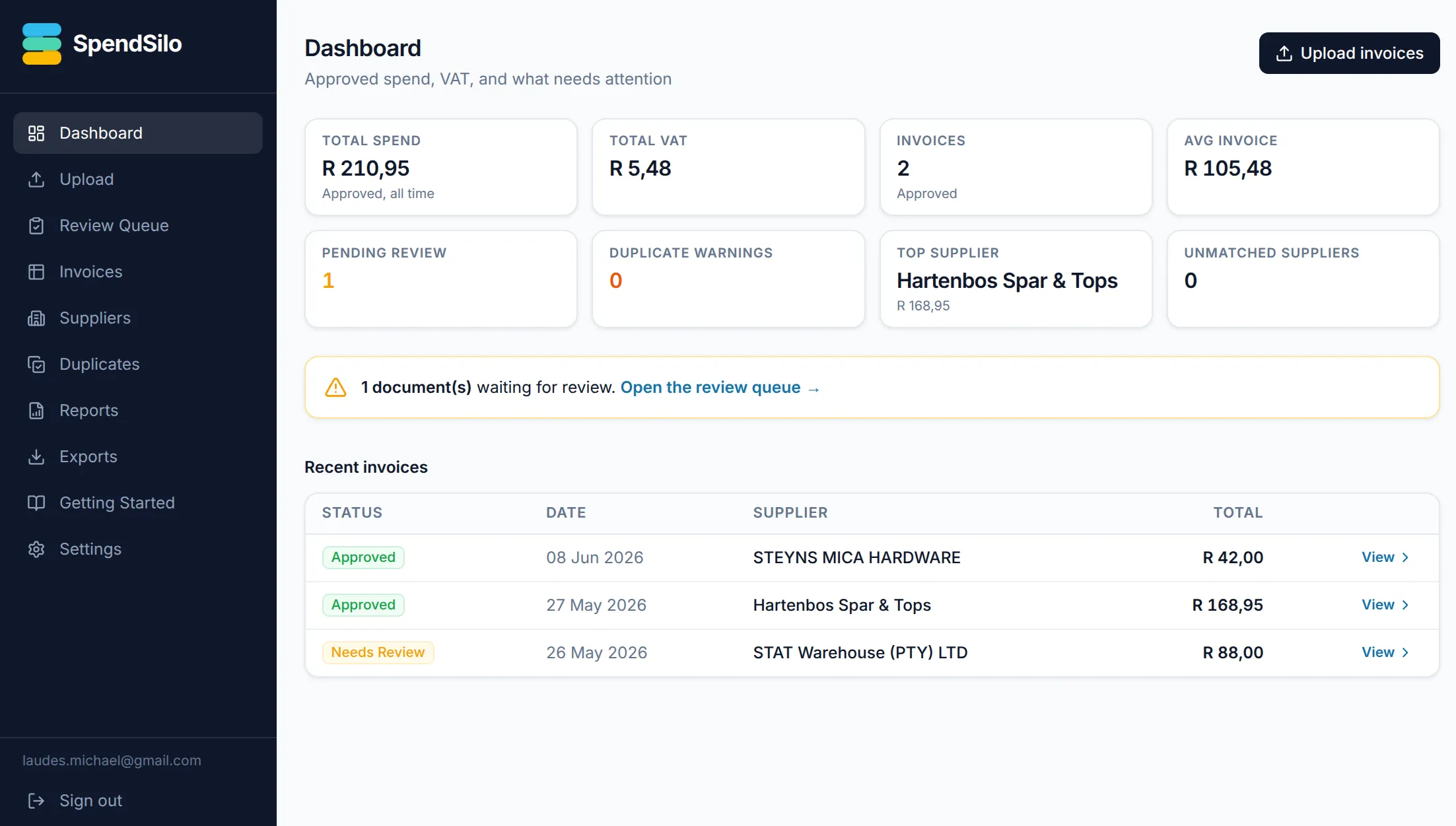
Task: Click the Total VAT R 5,48 card
Action: (728, 167)
